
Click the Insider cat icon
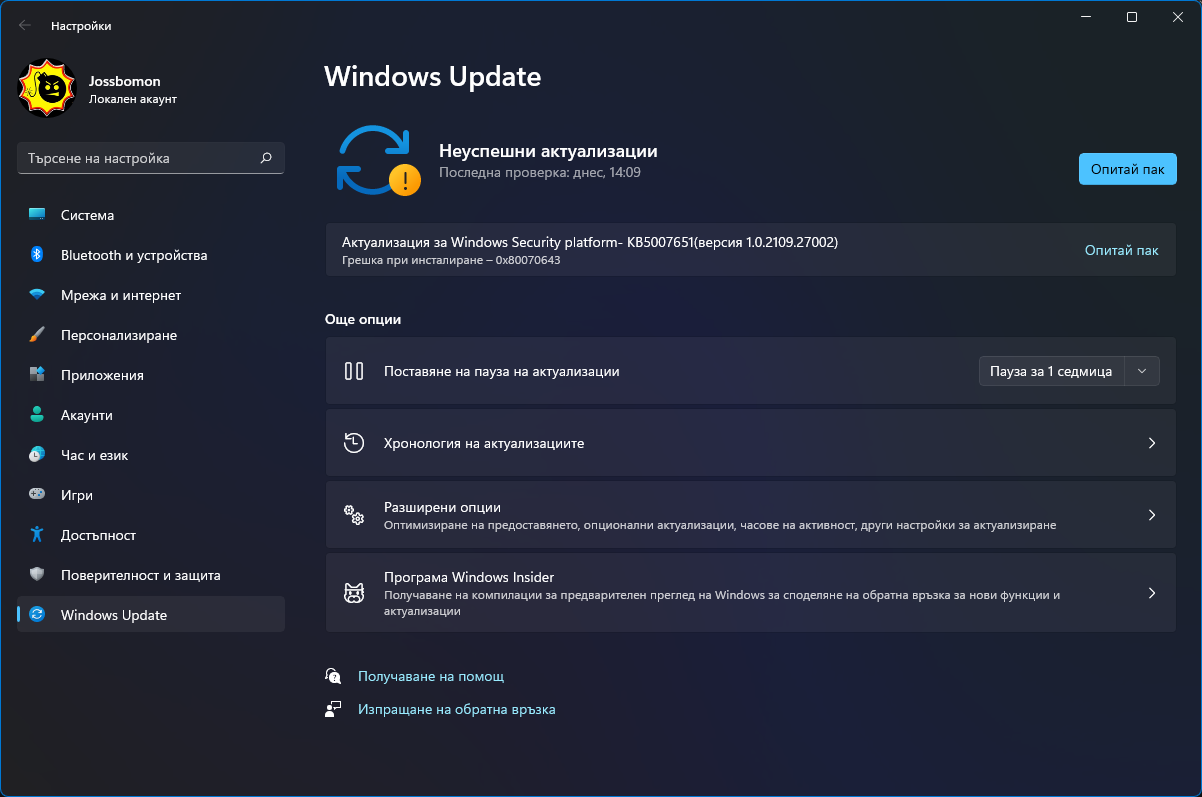click(354, 593)
